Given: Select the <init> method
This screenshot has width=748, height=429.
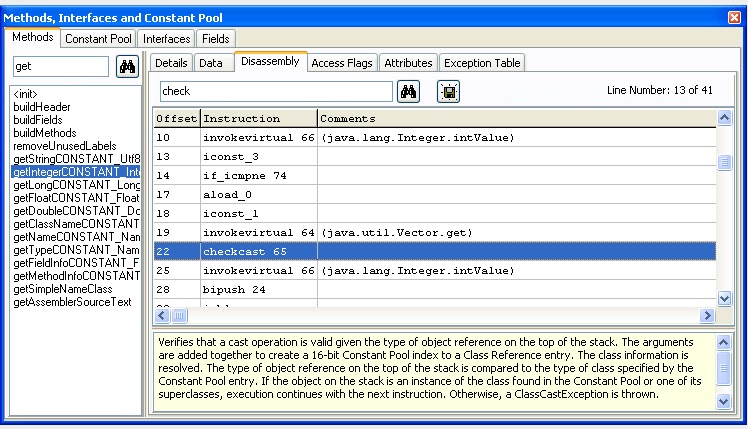Looking at the screenshot, I should pos(76,94).
